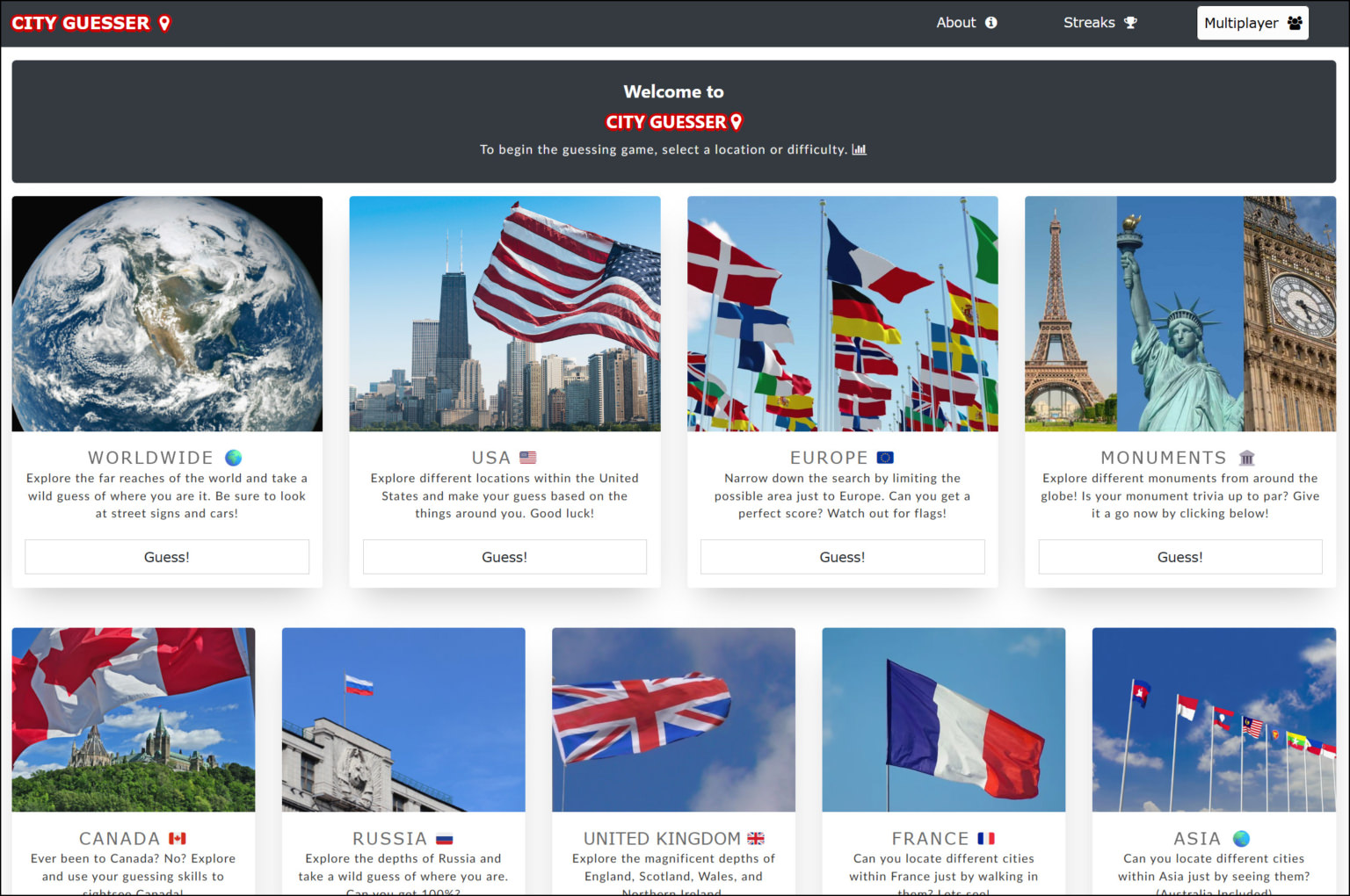This screenshot has width=1350, height=896.
Task: Open Multiplayer mode
Action: click(x=1252, y=23)
